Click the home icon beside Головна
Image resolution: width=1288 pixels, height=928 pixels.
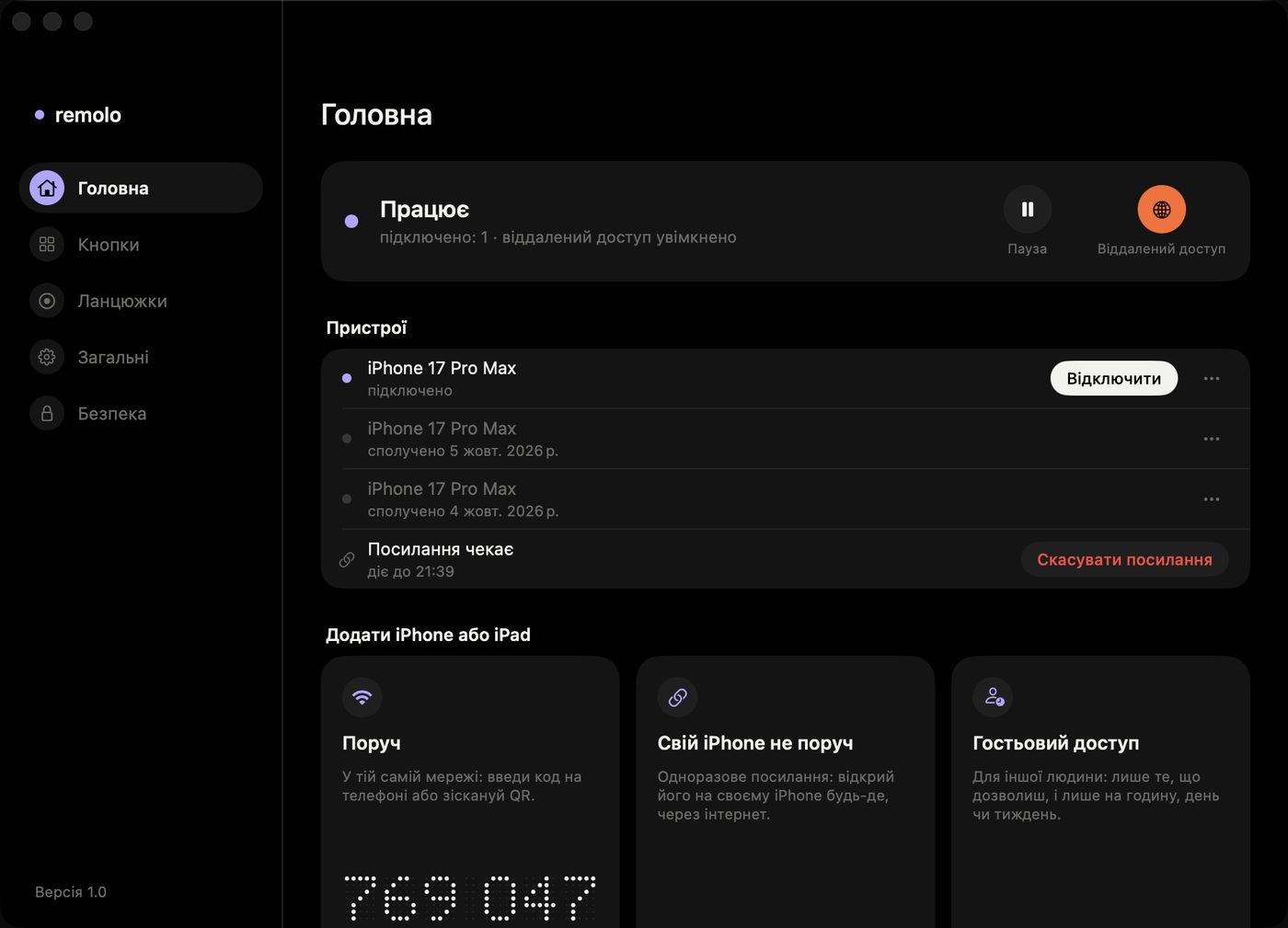click(47, 188)
